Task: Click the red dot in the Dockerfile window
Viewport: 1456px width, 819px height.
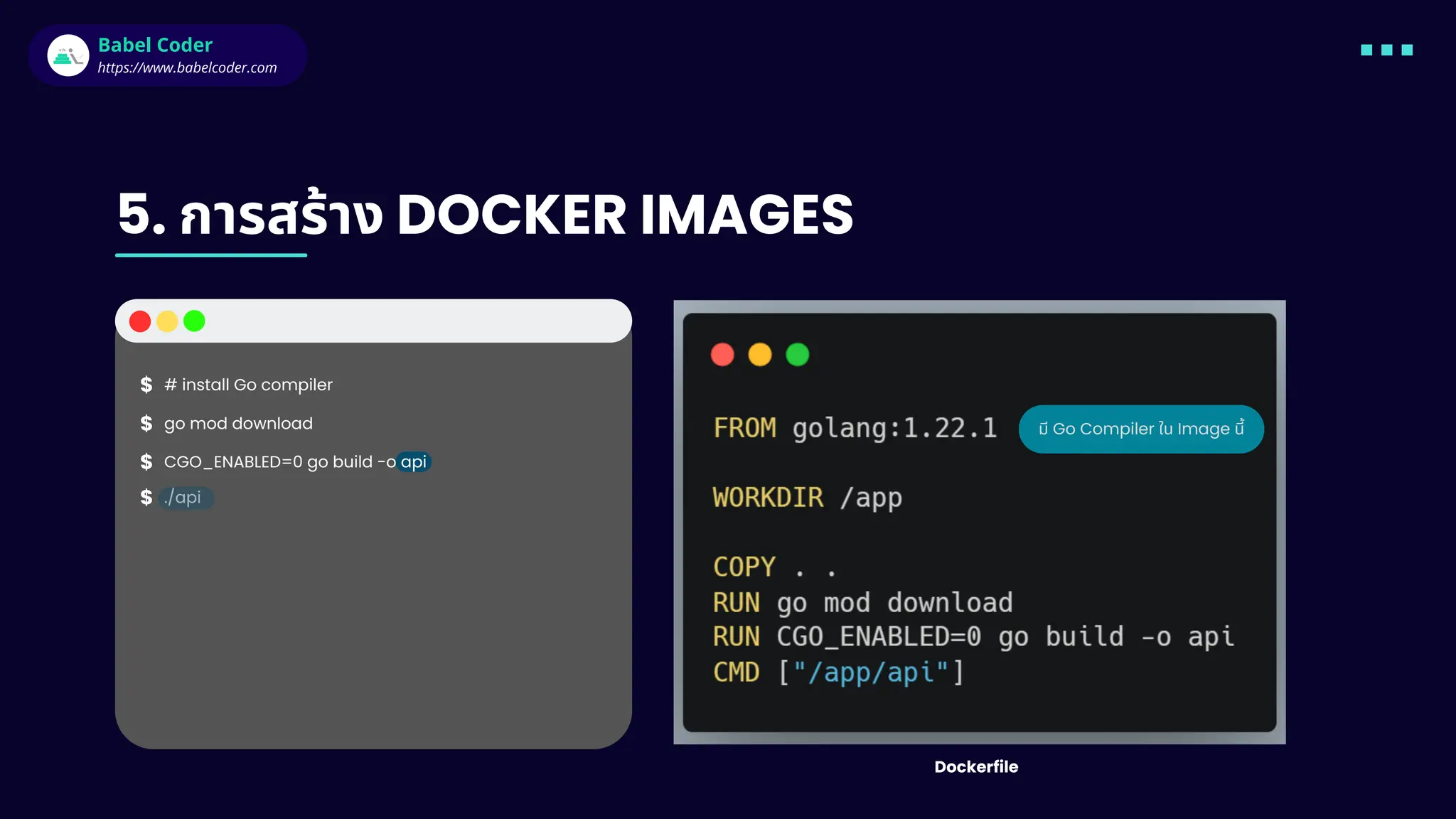Action: [722, 354]
